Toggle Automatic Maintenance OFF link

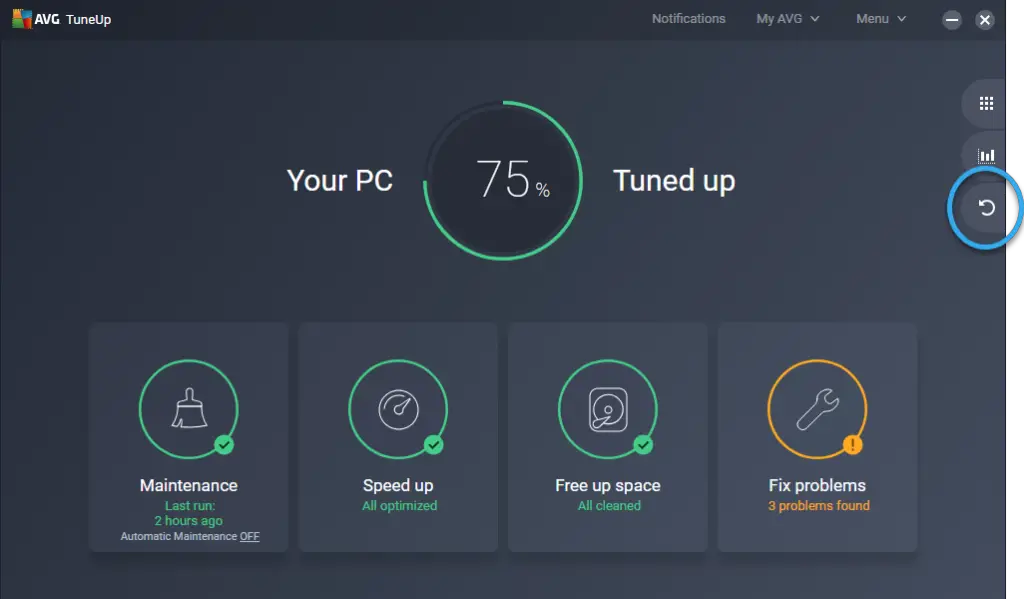[x=249, y=536]
